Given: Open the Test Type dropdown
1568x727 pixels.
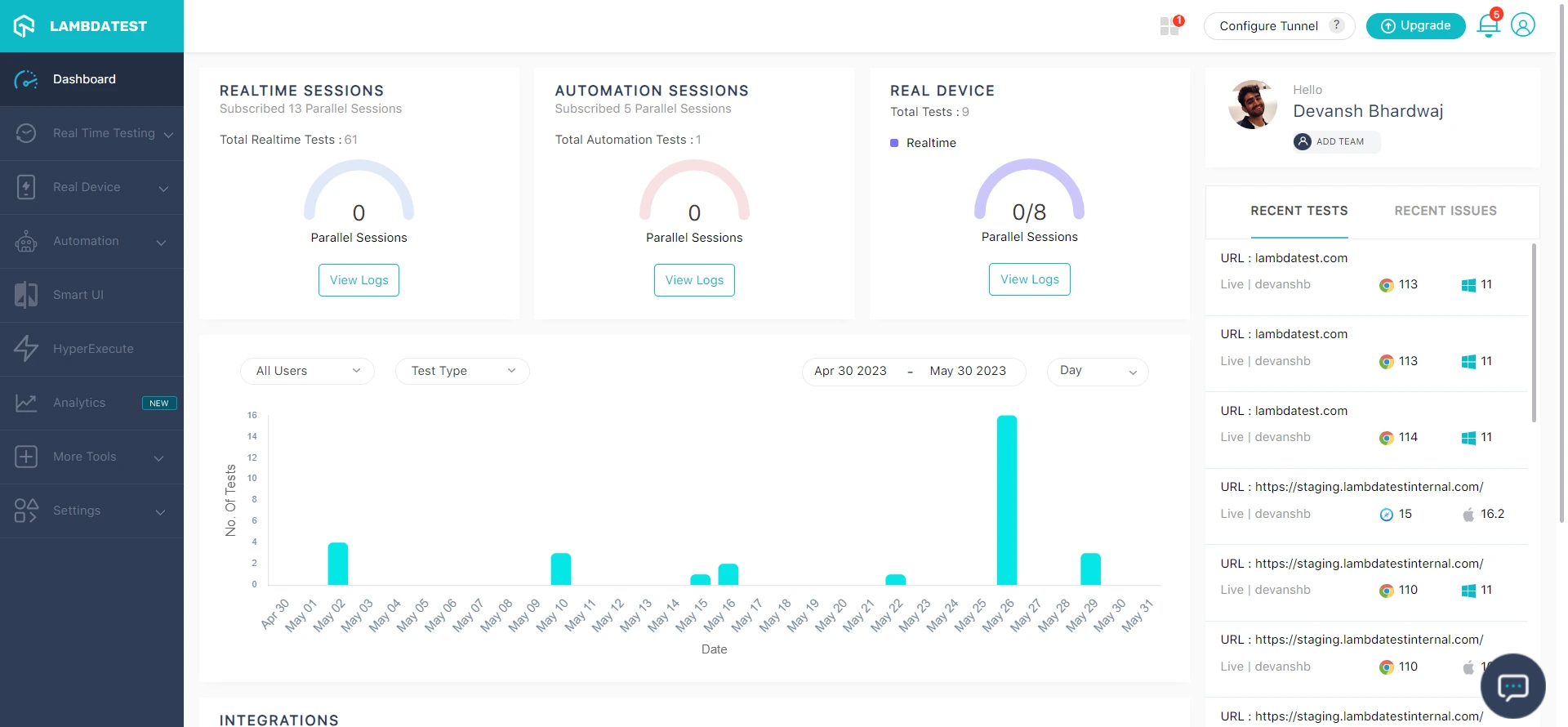Looking at the screenshot, I should coord(462,371).
